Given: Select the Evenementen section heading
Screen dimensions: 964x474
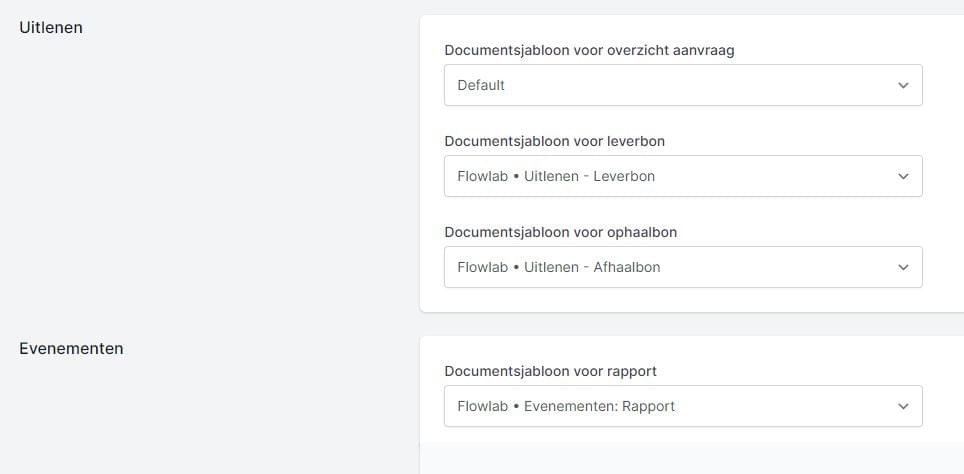Looking at the screenshot, I should (71, 349).
